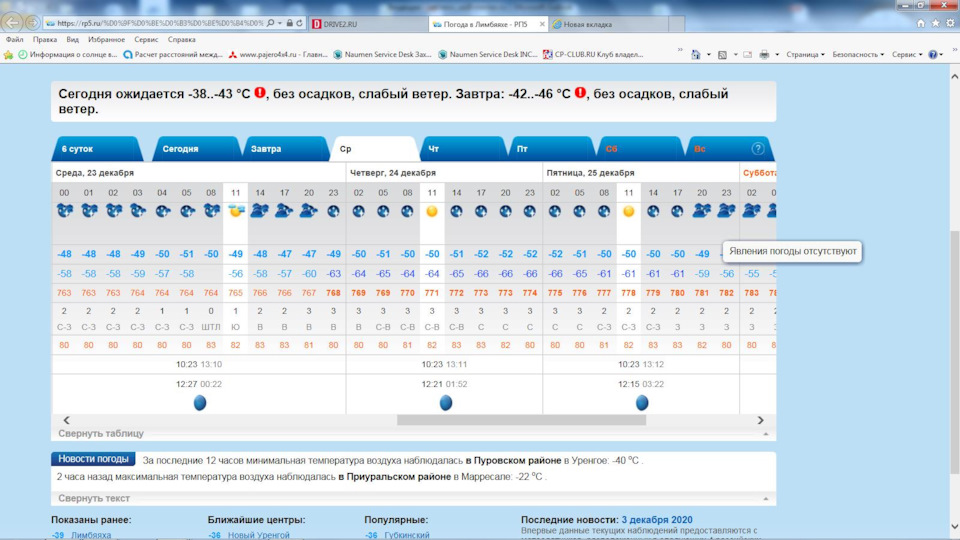The image size is (960, 540).
Task: Open the Безопасность dropdown menu
Action: coord(858,55)
